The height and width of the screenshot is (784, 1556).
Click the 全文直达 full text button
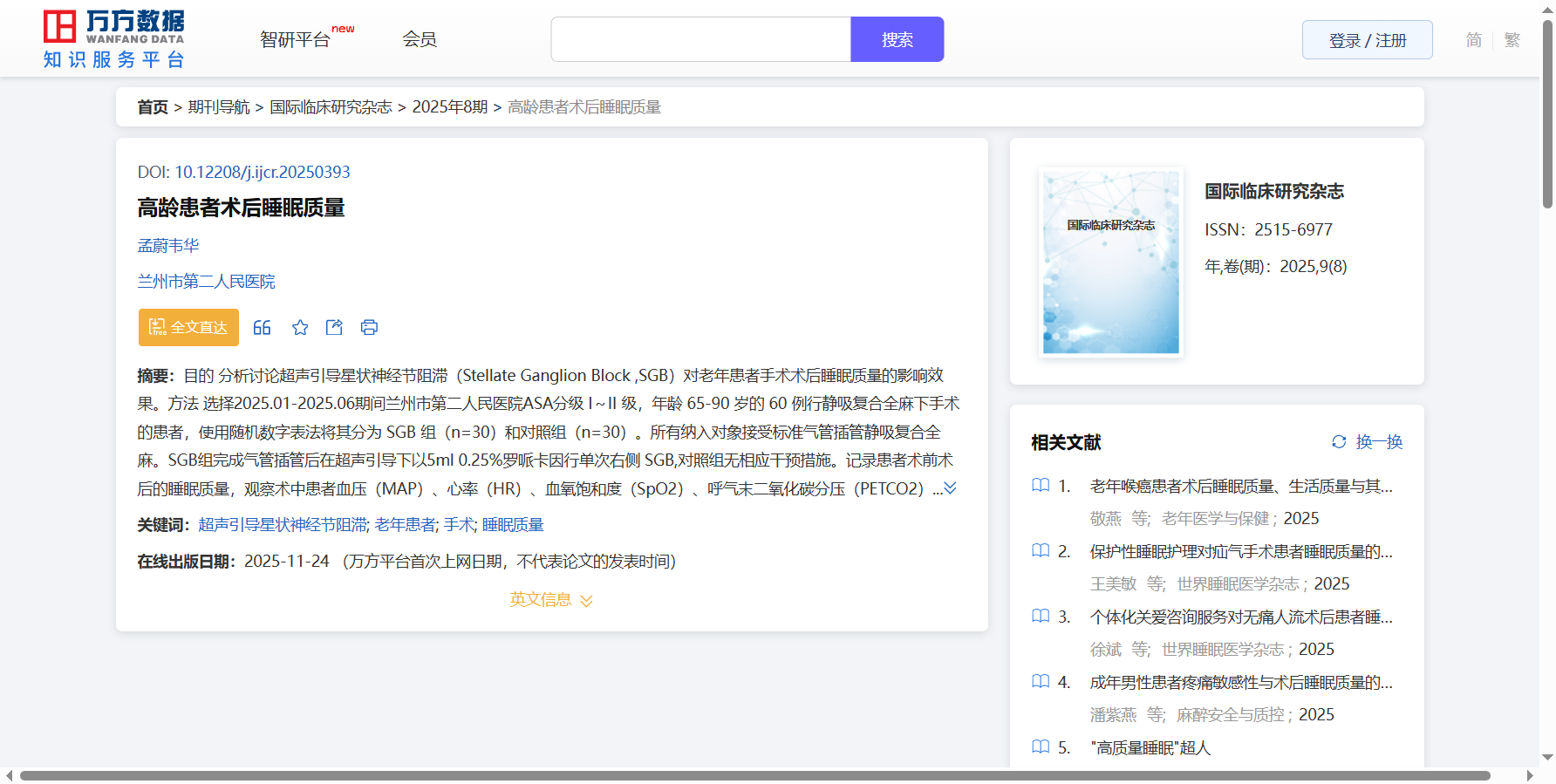pyautogui.click(x=188, y=328)
